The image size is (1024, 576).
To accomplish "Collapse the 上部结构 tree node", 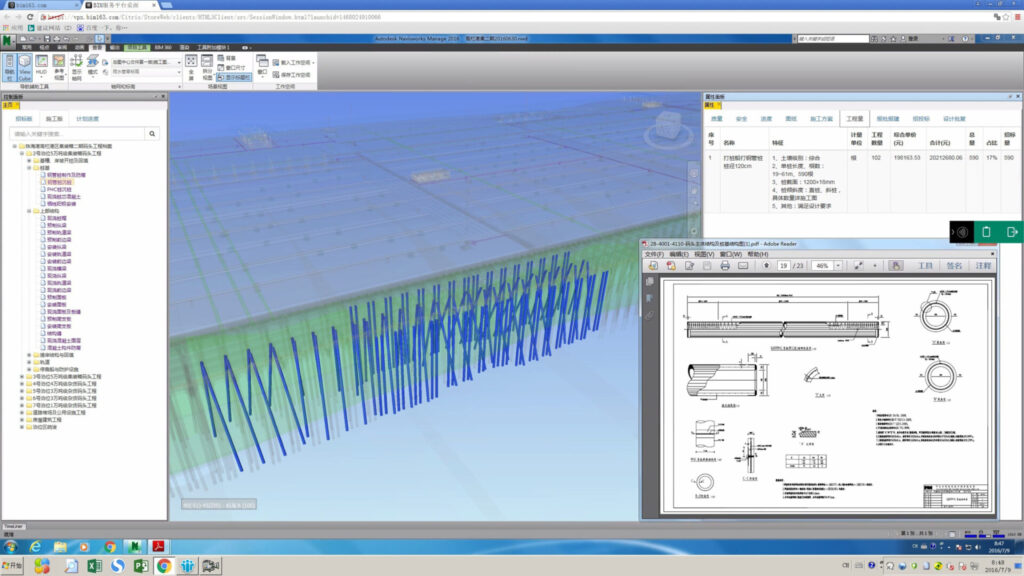I will click(x=30, y=211).
